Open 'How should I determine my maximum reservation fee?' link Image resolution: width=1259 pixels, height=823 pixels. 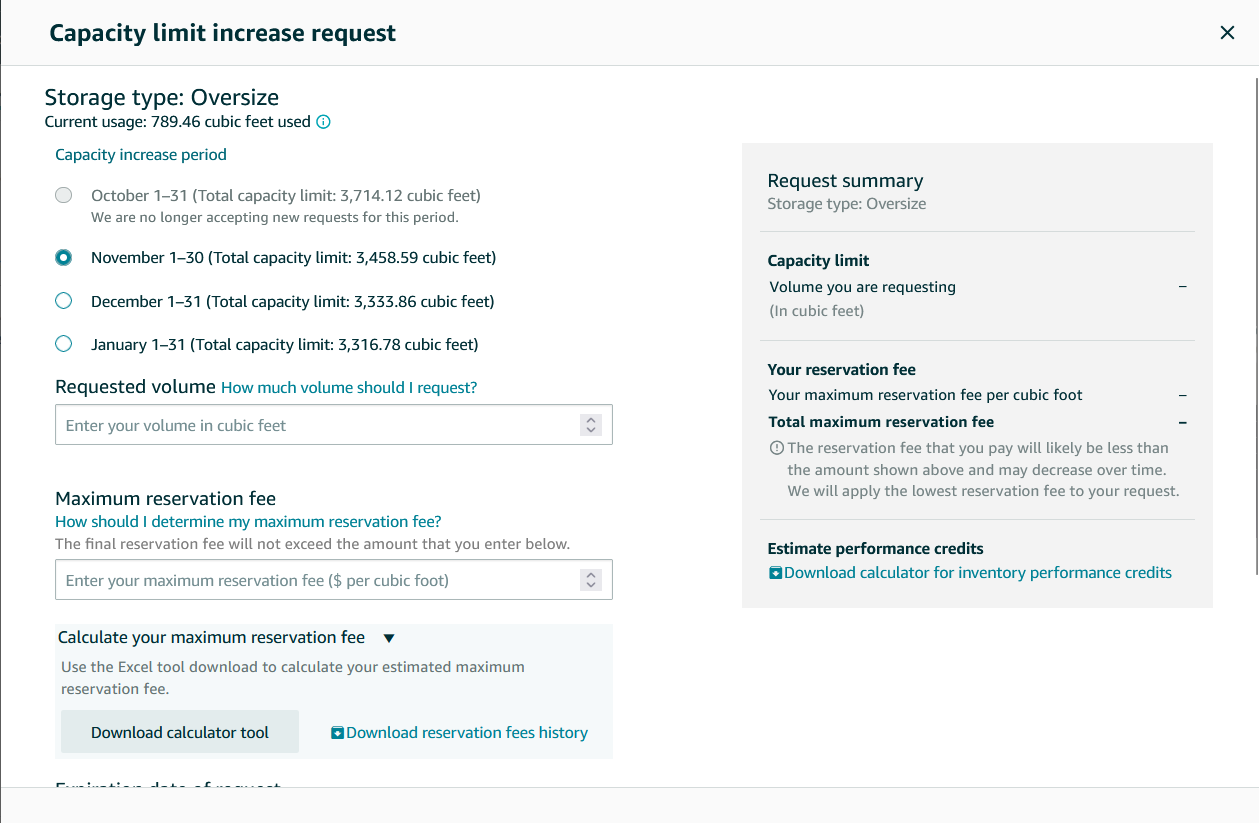coord(248,521)
